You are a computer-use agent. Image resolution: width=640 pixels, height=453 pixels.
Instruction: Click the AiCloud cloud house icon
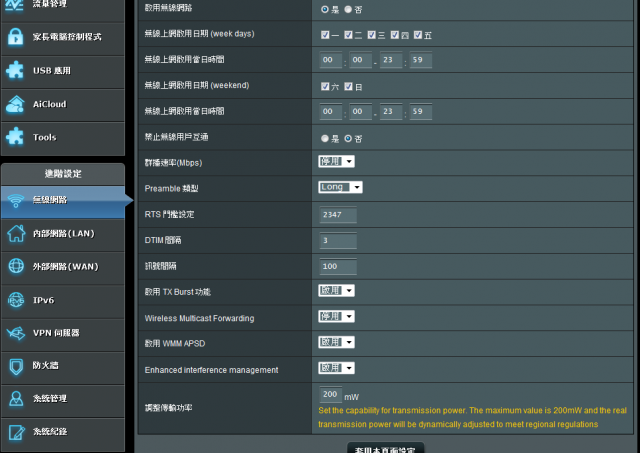15,104
